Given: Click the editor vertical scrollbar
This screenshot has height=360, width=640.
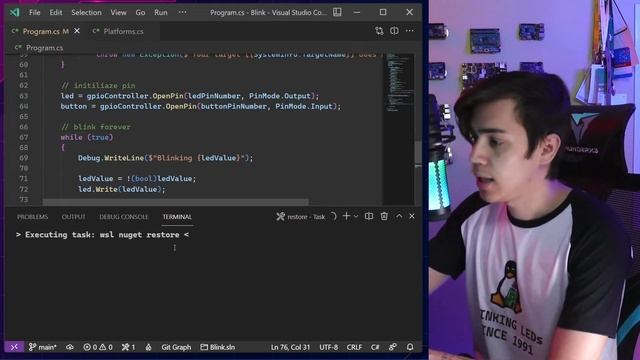Looking at the screenshot, I should point(418,153).
